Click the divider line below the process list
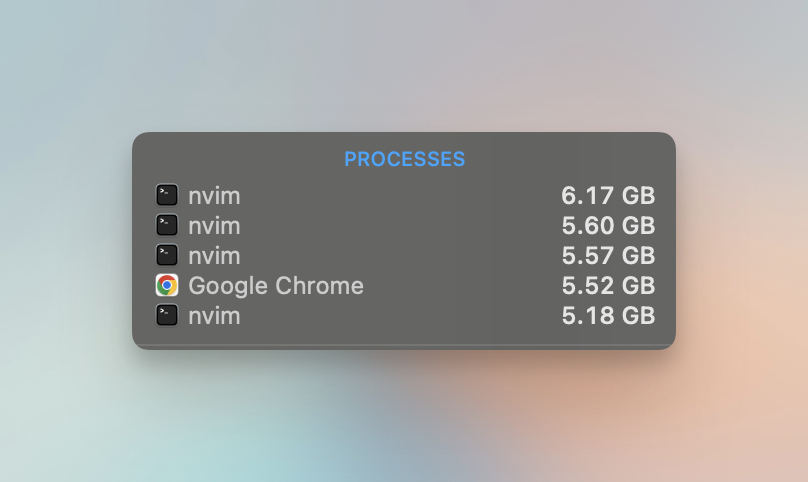This screenshot has width=808, height=482. click(404, 345)
